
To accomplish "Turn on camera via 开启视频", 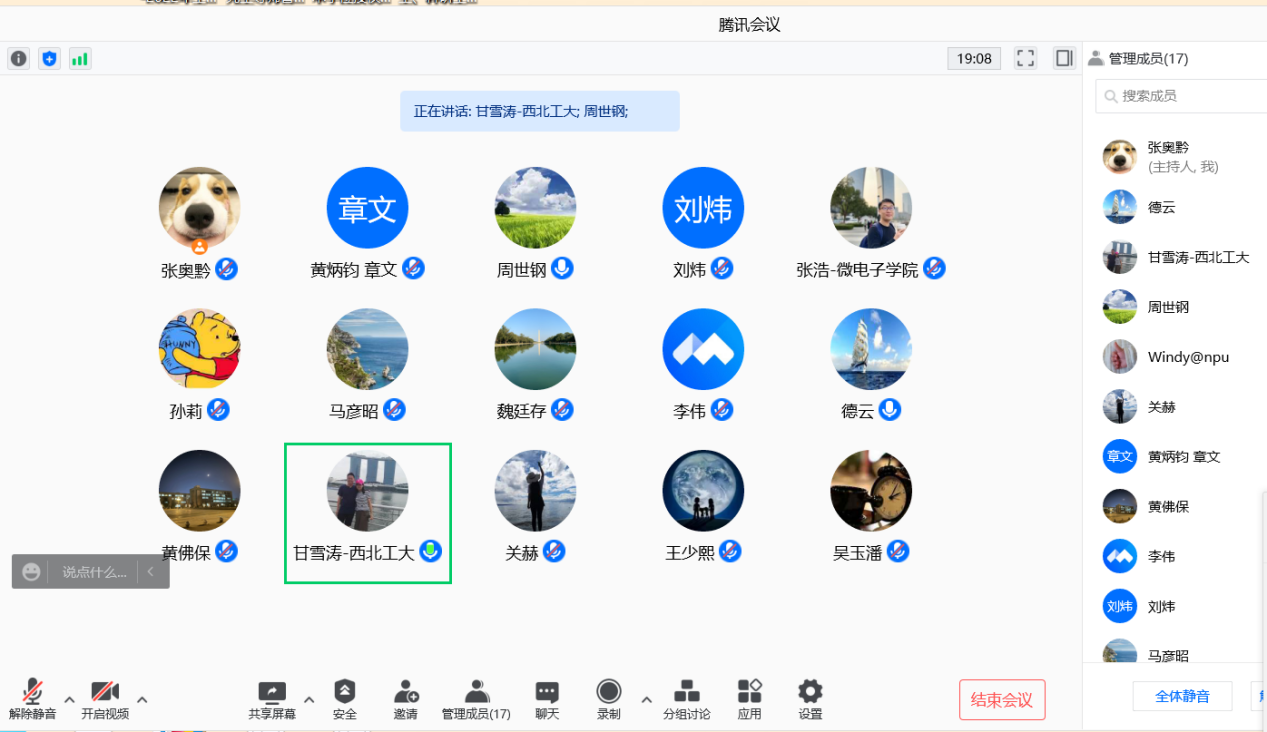I will click(105, 700).
